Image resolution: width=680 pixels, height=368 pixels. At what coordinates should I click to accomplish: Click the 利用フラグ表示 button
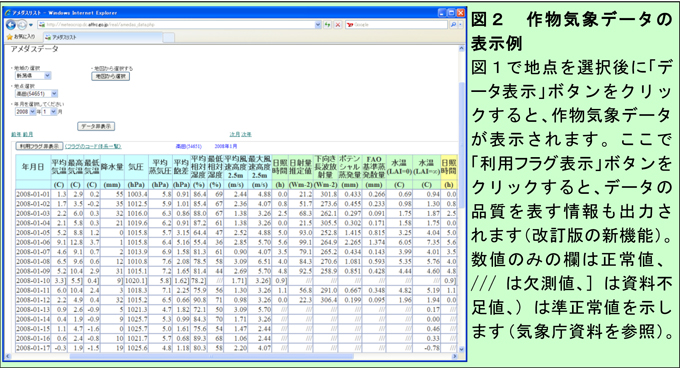pyautogui.click(x=39, y=147)
